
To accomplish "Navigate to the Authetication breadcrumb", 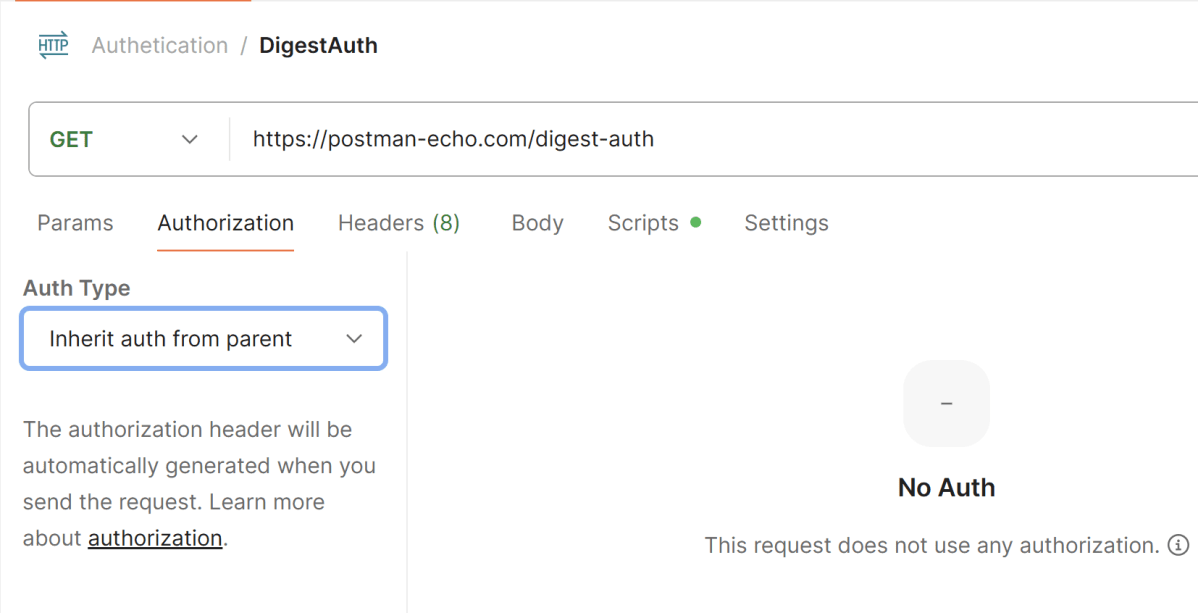I will [159, 46].
